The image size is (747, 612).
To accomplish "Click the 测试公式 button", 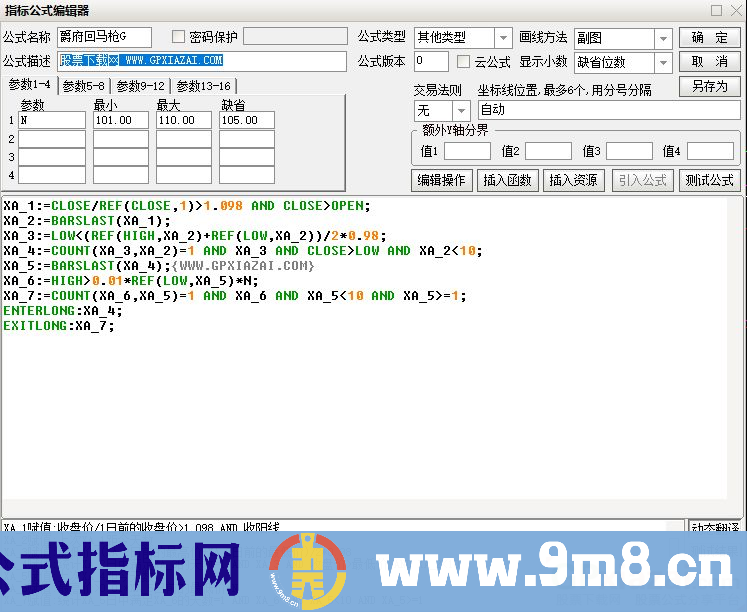I will coord(709,181).
